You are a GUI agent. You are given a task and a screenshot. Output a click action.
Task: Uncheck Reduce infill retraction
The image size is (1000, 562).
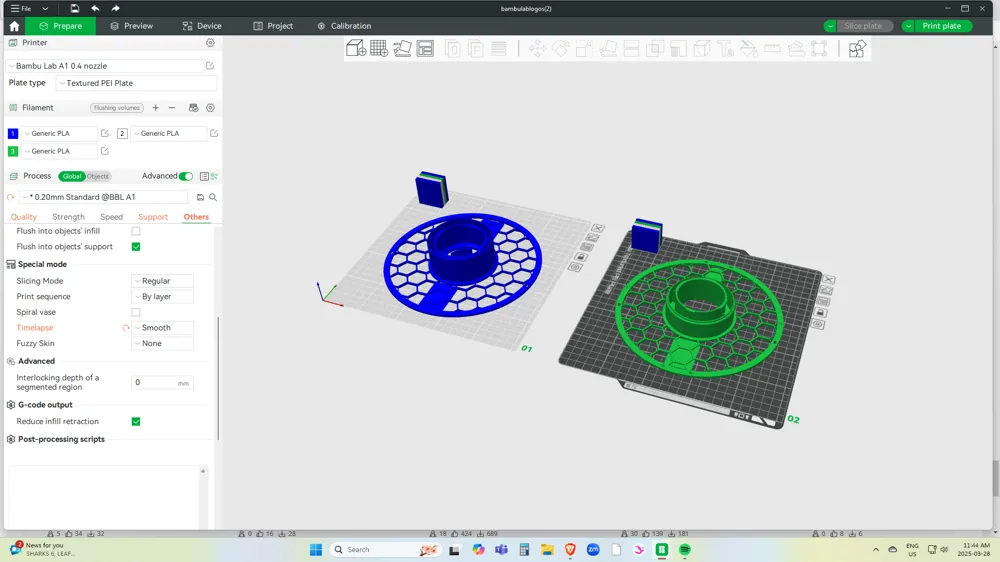(x=136, y=422)
